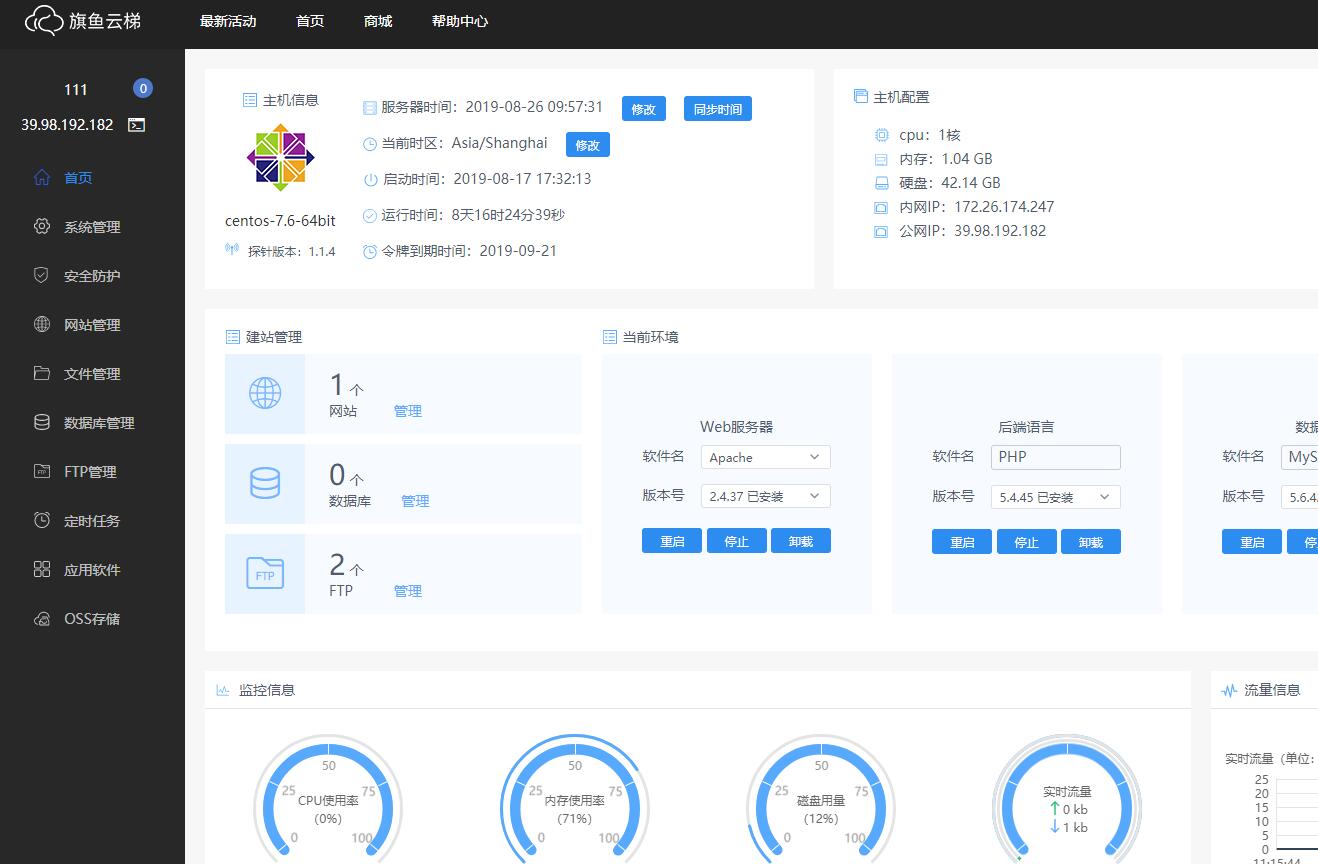Screen dimensions: 1318x864
Task: Open 帮助中心 from the top menu
Action: 459,20
